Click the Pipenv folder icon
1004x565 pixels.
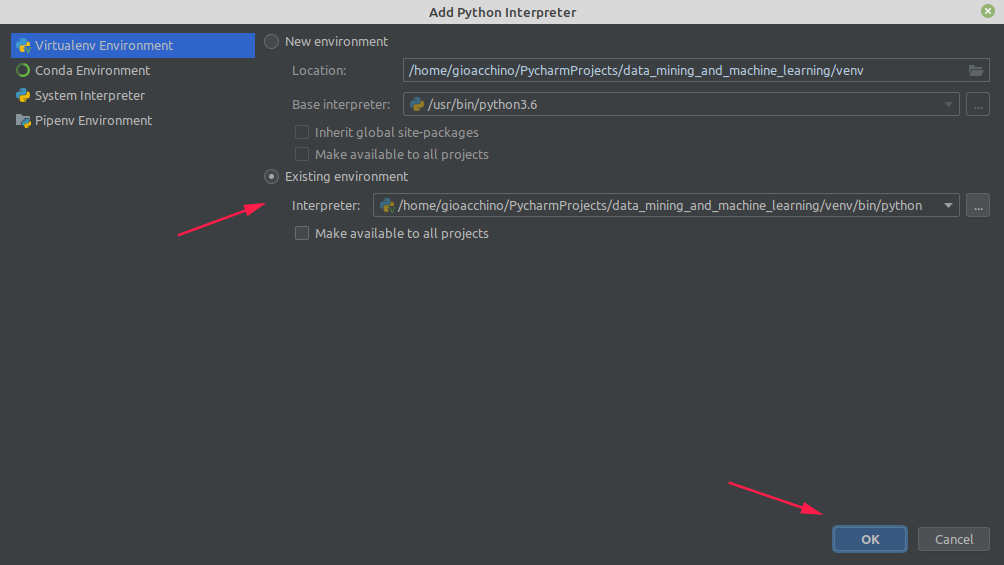[23, 120]
